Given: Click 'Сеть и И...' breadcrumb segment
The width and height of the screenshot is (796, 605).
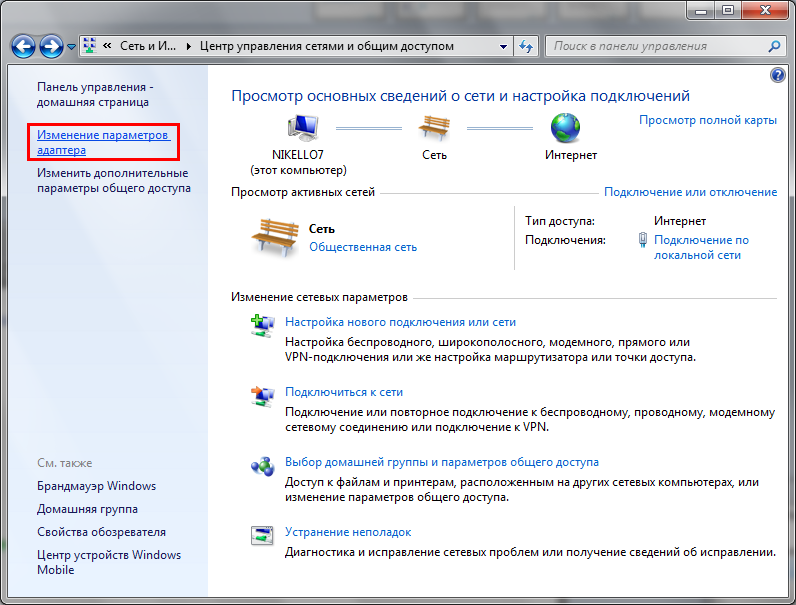Looking at the screenshot, I should 148,46.
